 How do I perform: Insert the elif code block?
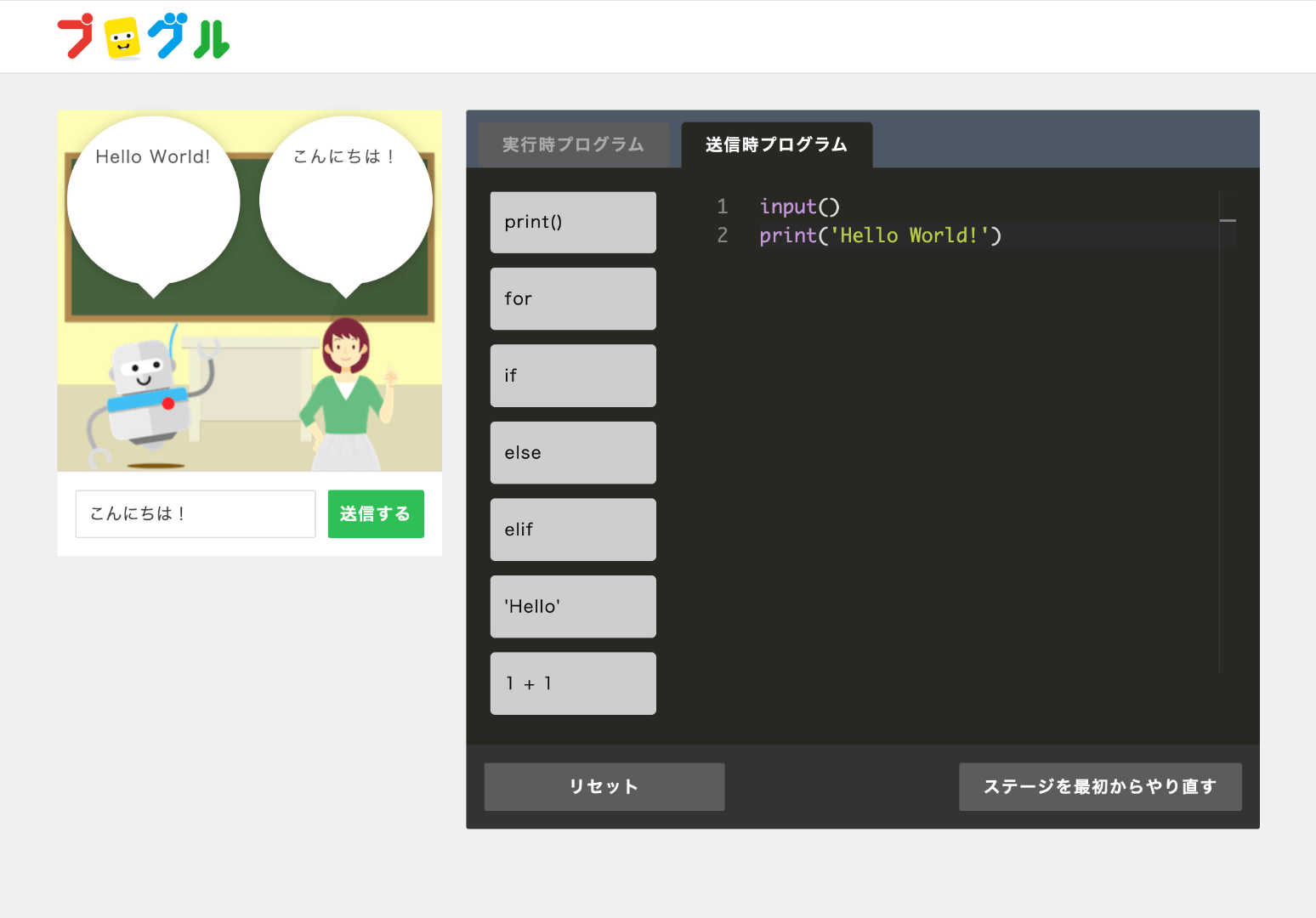573,530
